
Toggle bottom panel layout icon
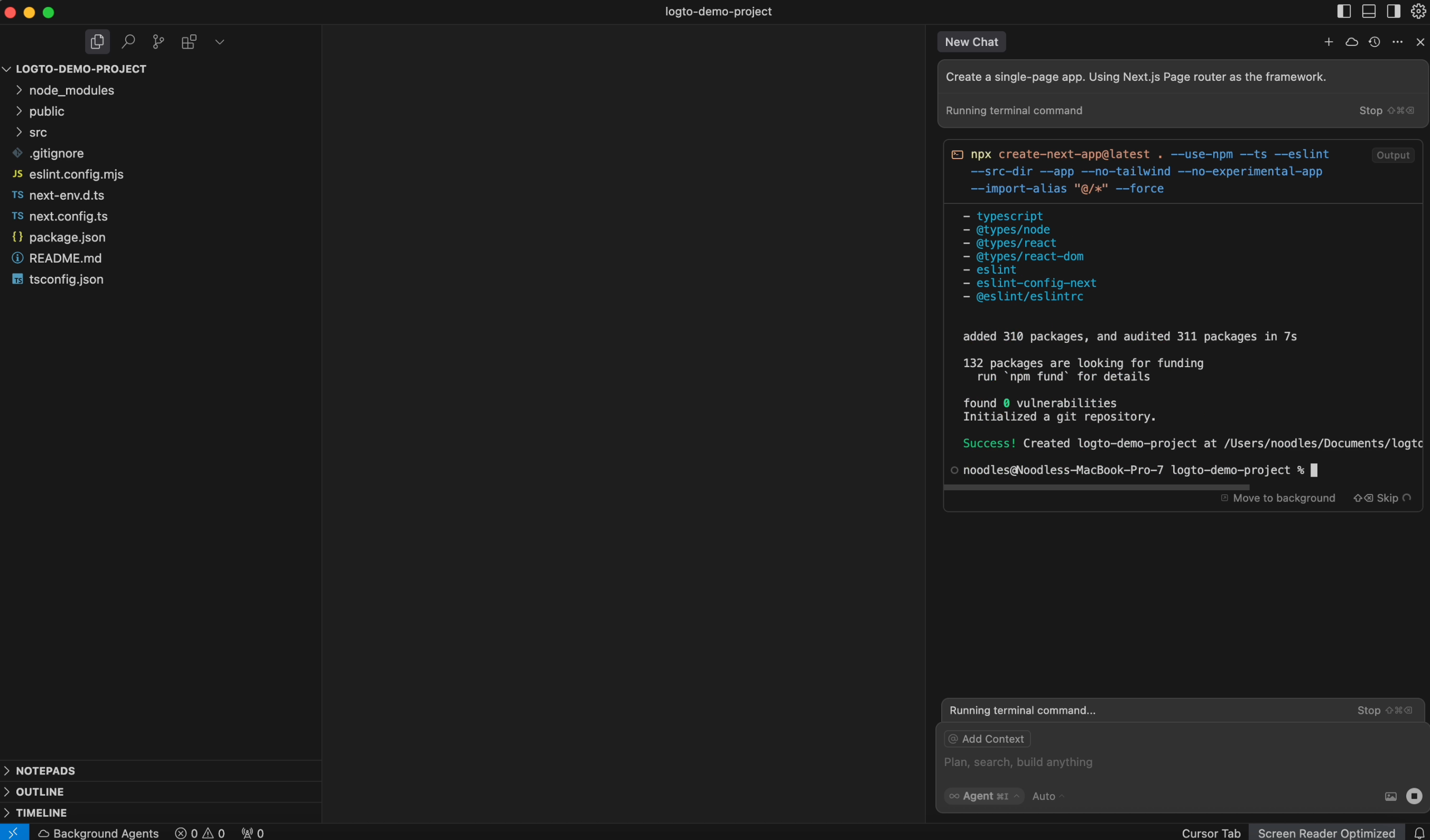click(1368, 11)
